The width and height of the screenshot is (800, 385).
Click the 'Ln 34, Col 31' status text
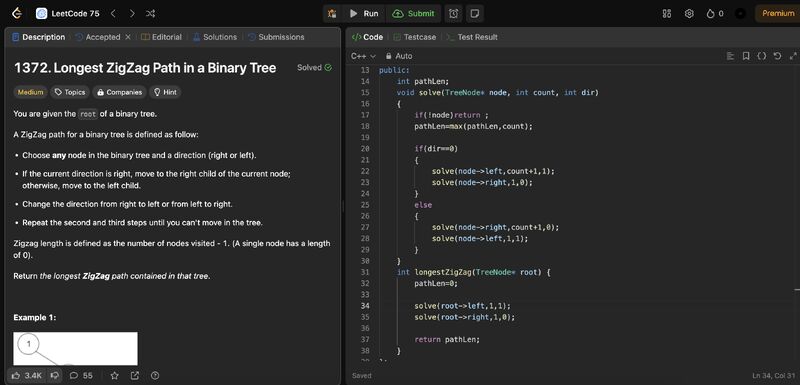coord(773,376)
